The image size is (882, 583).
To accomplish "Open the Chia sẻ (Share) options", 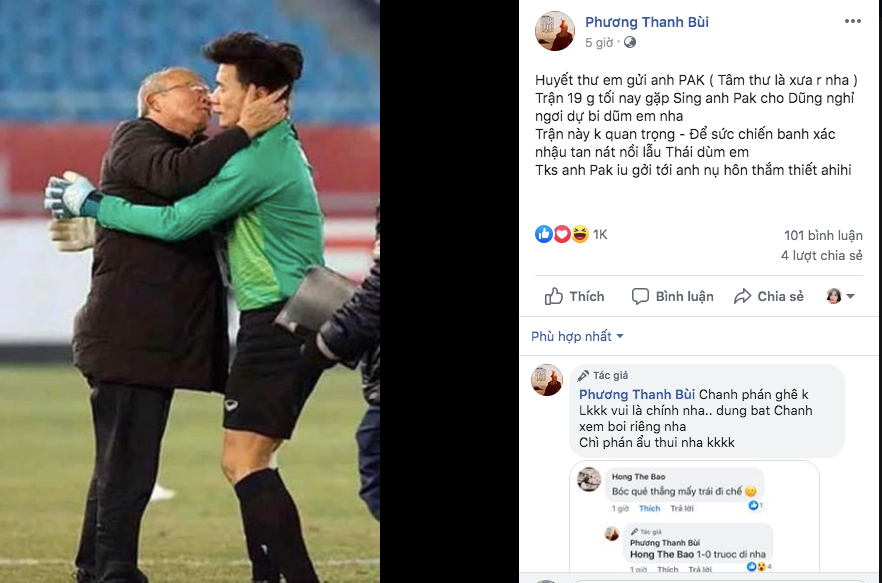I will (x=769, y=296).
